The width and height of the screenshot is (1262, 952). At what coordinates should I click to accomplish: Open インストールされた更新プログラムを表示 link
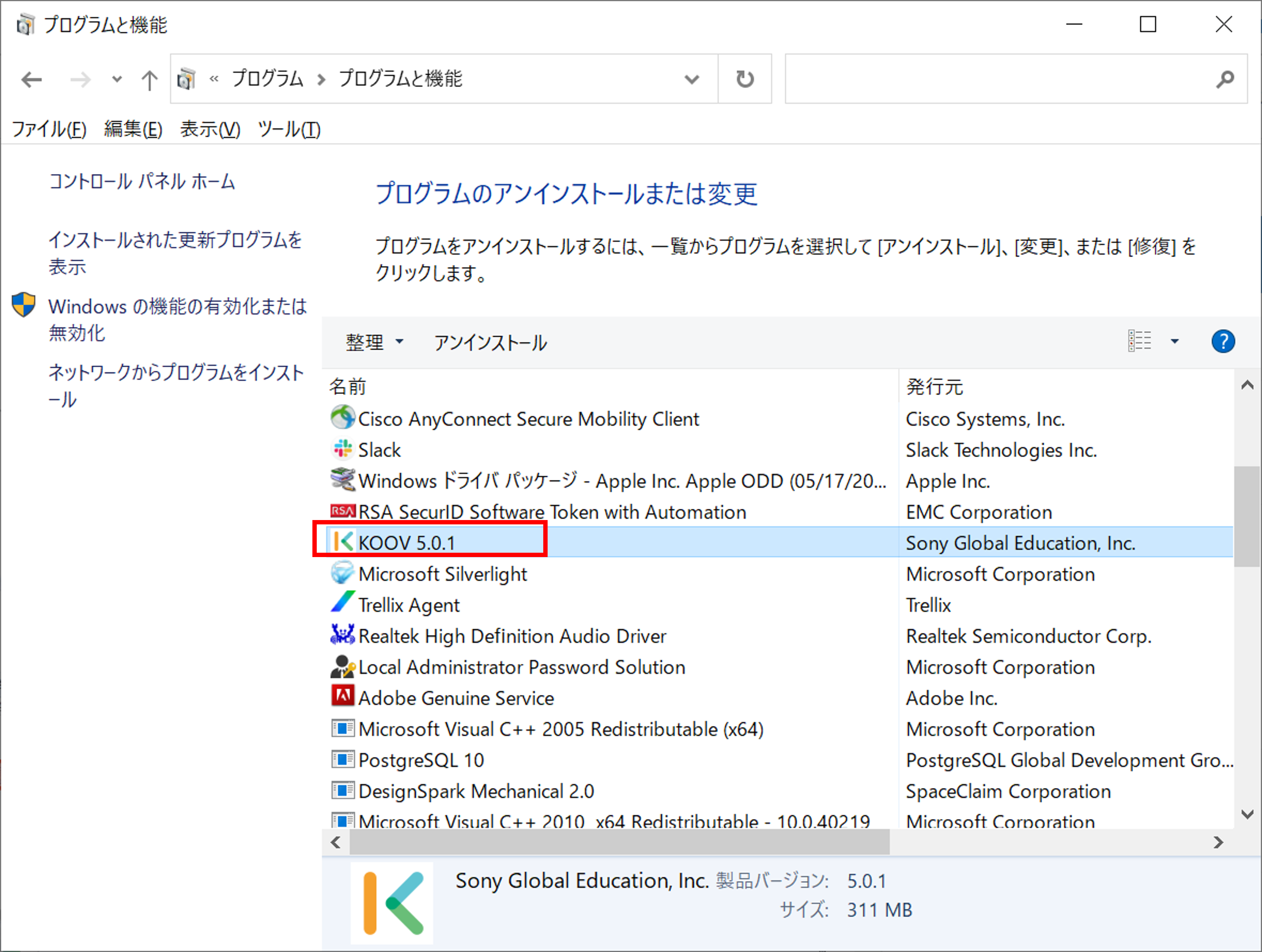tap(175, 253)
